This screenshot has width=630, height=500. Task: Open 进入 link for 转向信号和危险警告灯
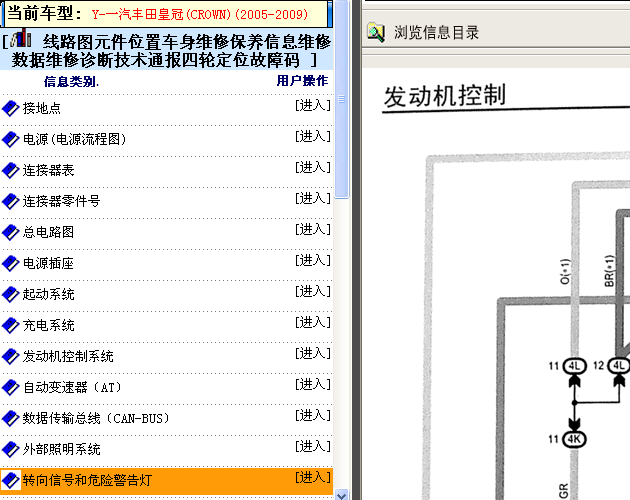[x=313, y=477]
